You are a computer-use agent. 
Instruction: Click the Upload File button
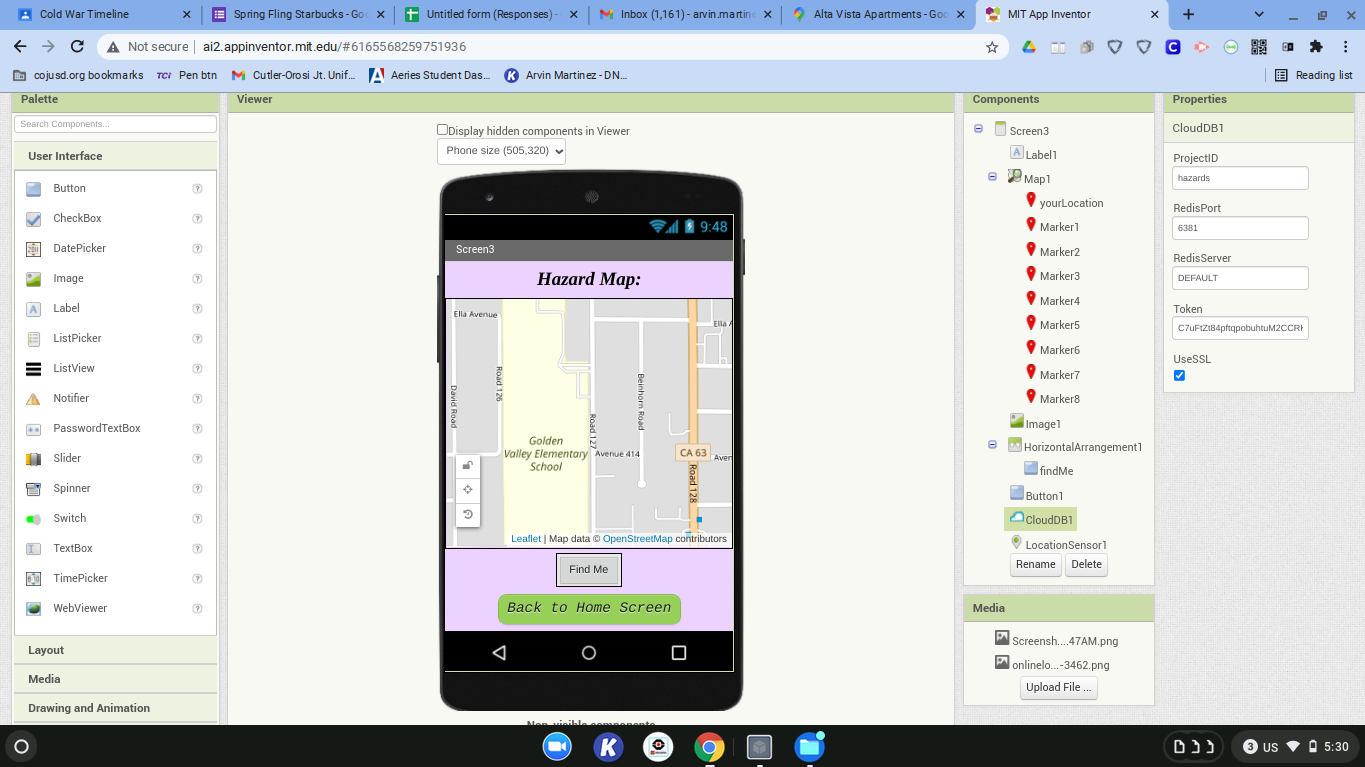(1059, 687)
